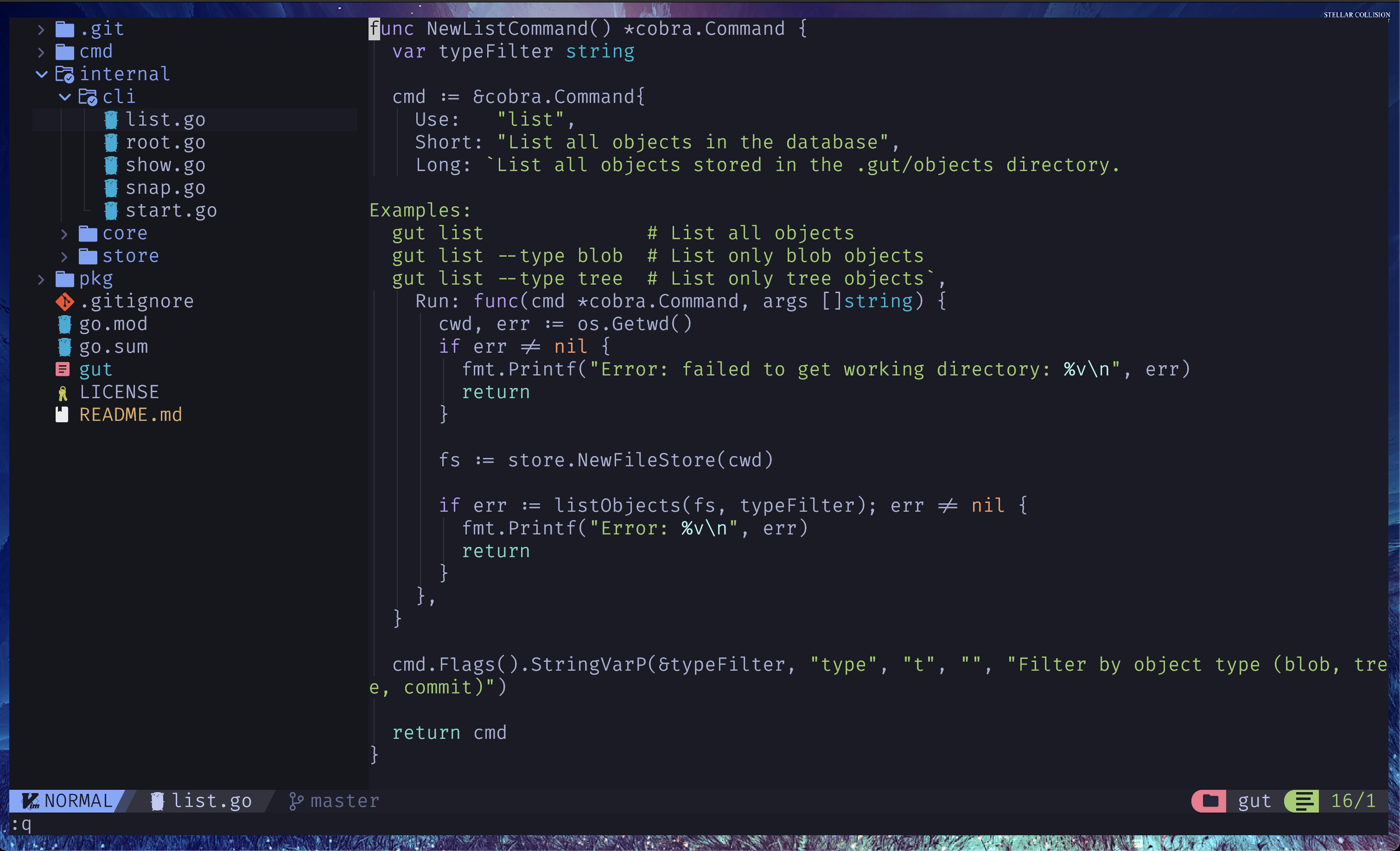Screen dimensions: 1400x851
Task: Click the green lines icon by the line count
Action: coord(1304,801)
